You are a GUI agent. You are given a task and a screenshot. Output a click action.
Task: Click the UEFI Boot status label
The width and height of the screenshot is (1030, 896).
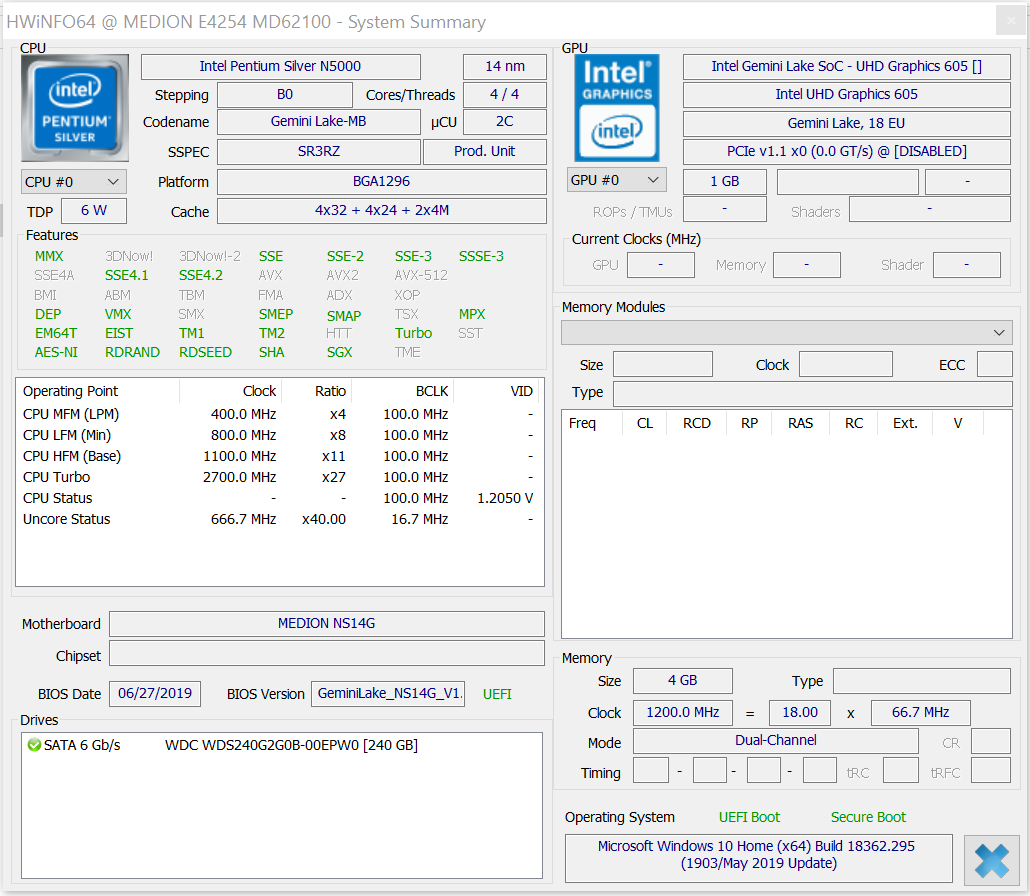point(749,817)
